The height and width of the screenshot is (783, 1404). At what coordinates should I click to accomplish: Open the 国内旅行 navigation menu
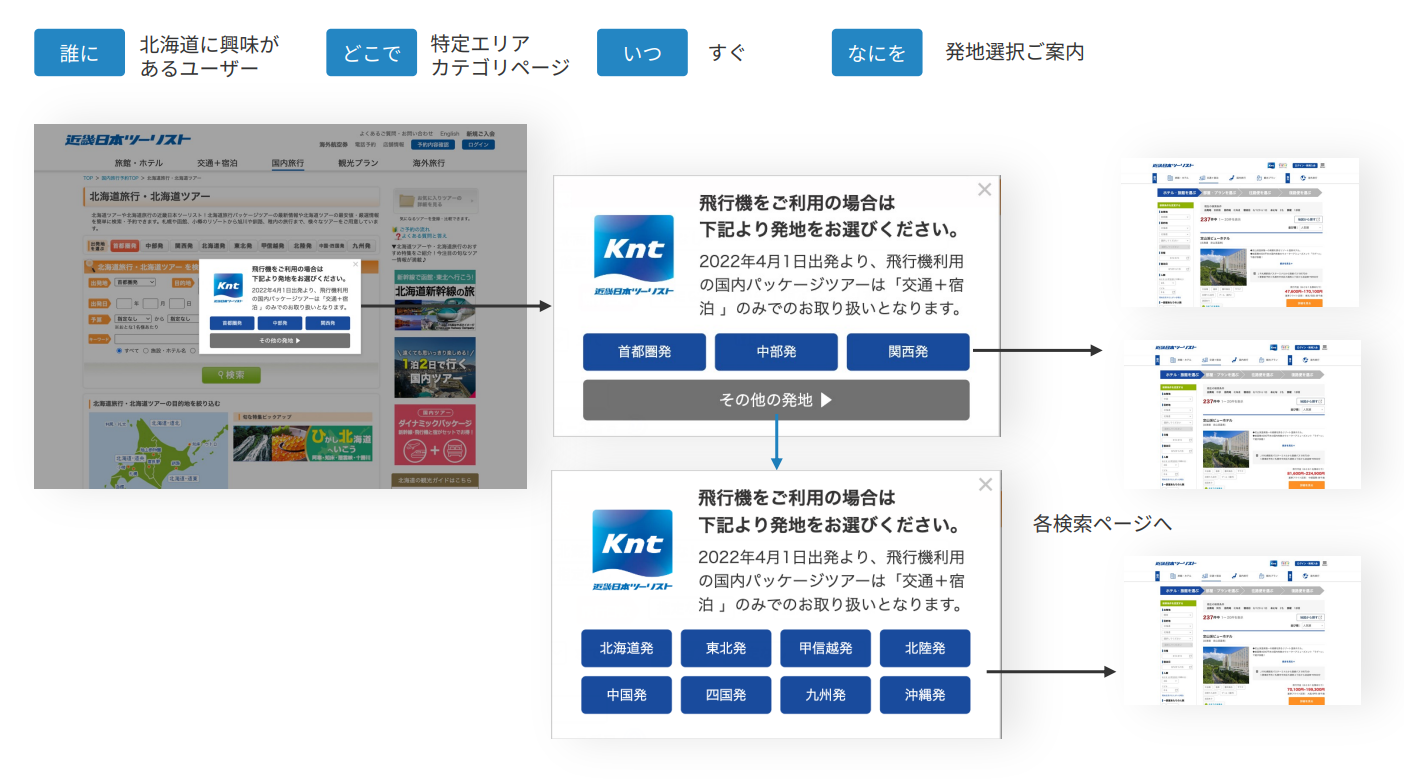(288, 163)
